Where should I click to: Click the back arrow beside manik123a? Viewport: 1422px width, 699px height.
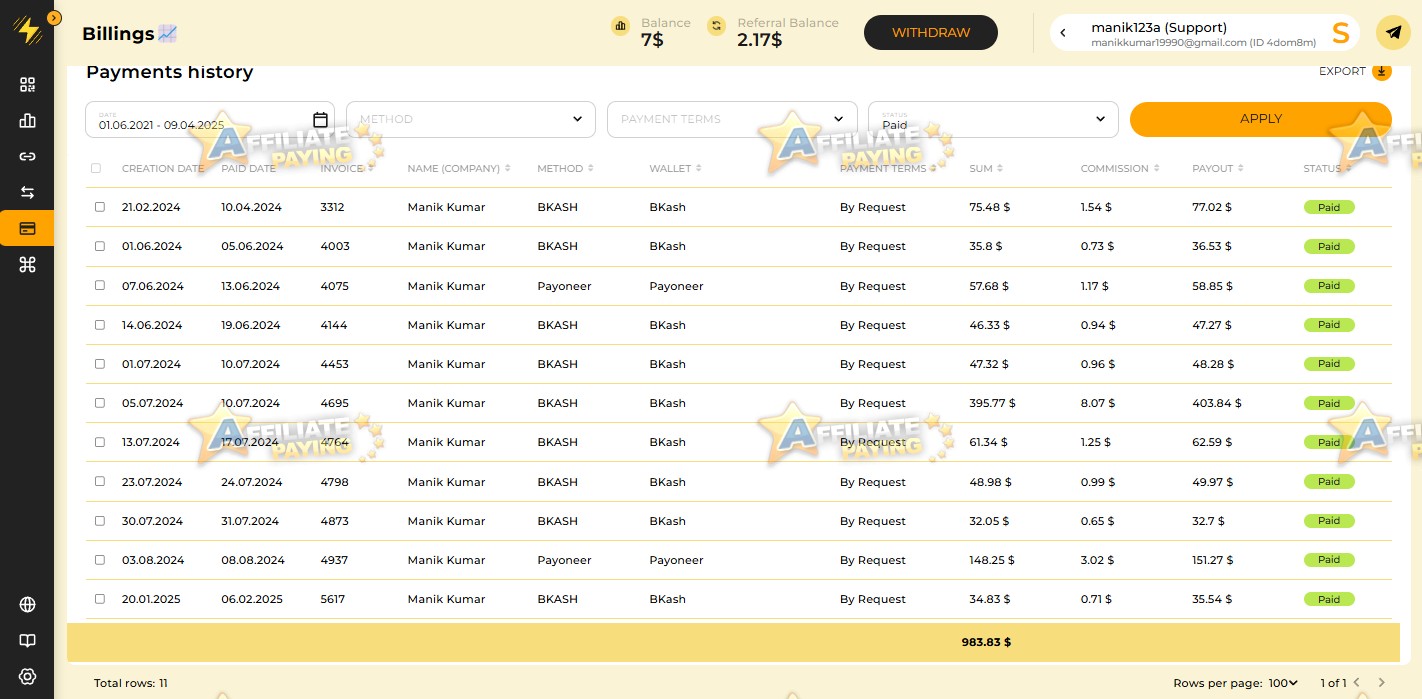[x=1063, y=33]
